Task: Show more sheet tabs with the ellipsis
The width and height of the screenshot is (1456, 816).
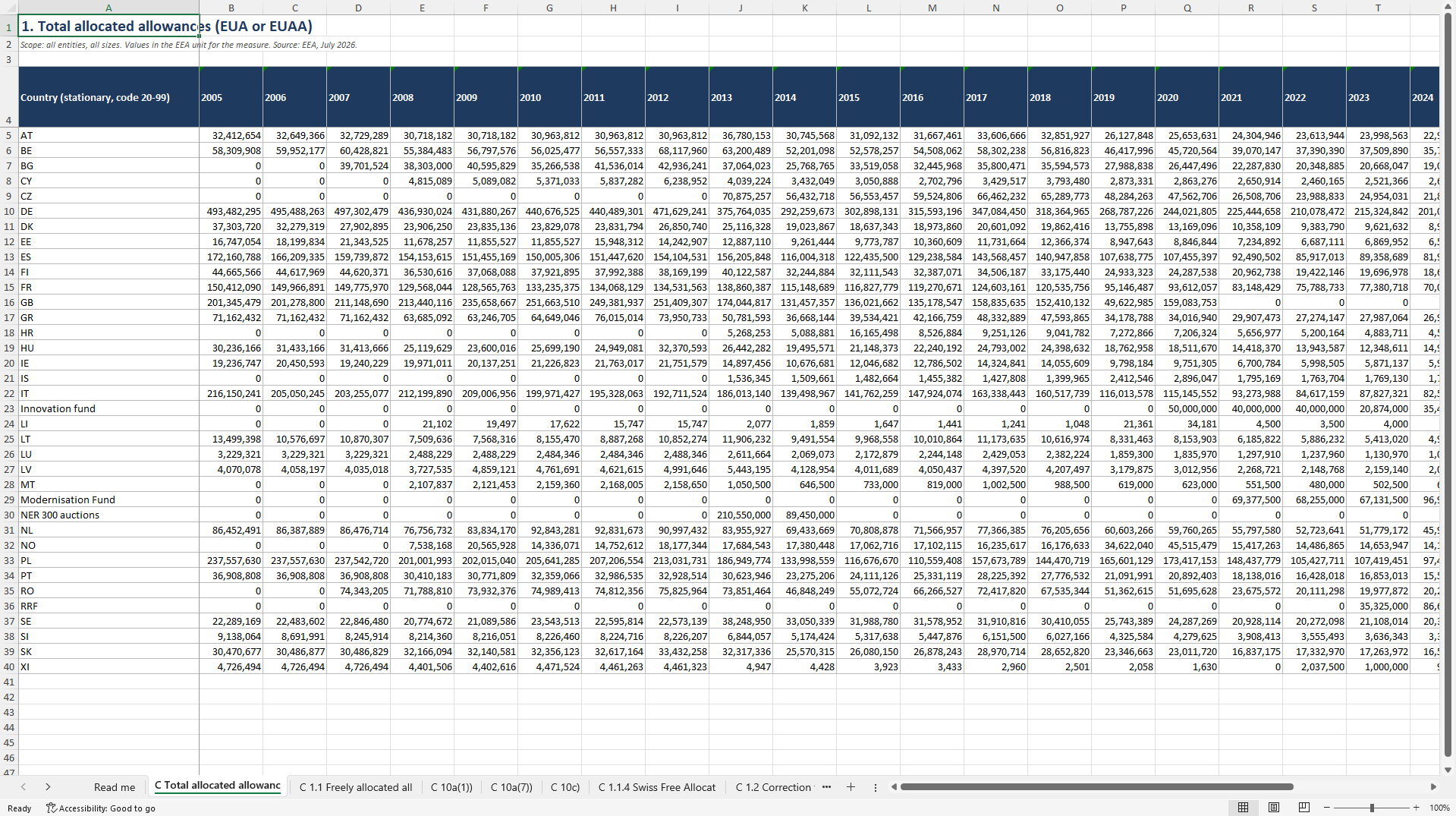Action: point(826,787)
